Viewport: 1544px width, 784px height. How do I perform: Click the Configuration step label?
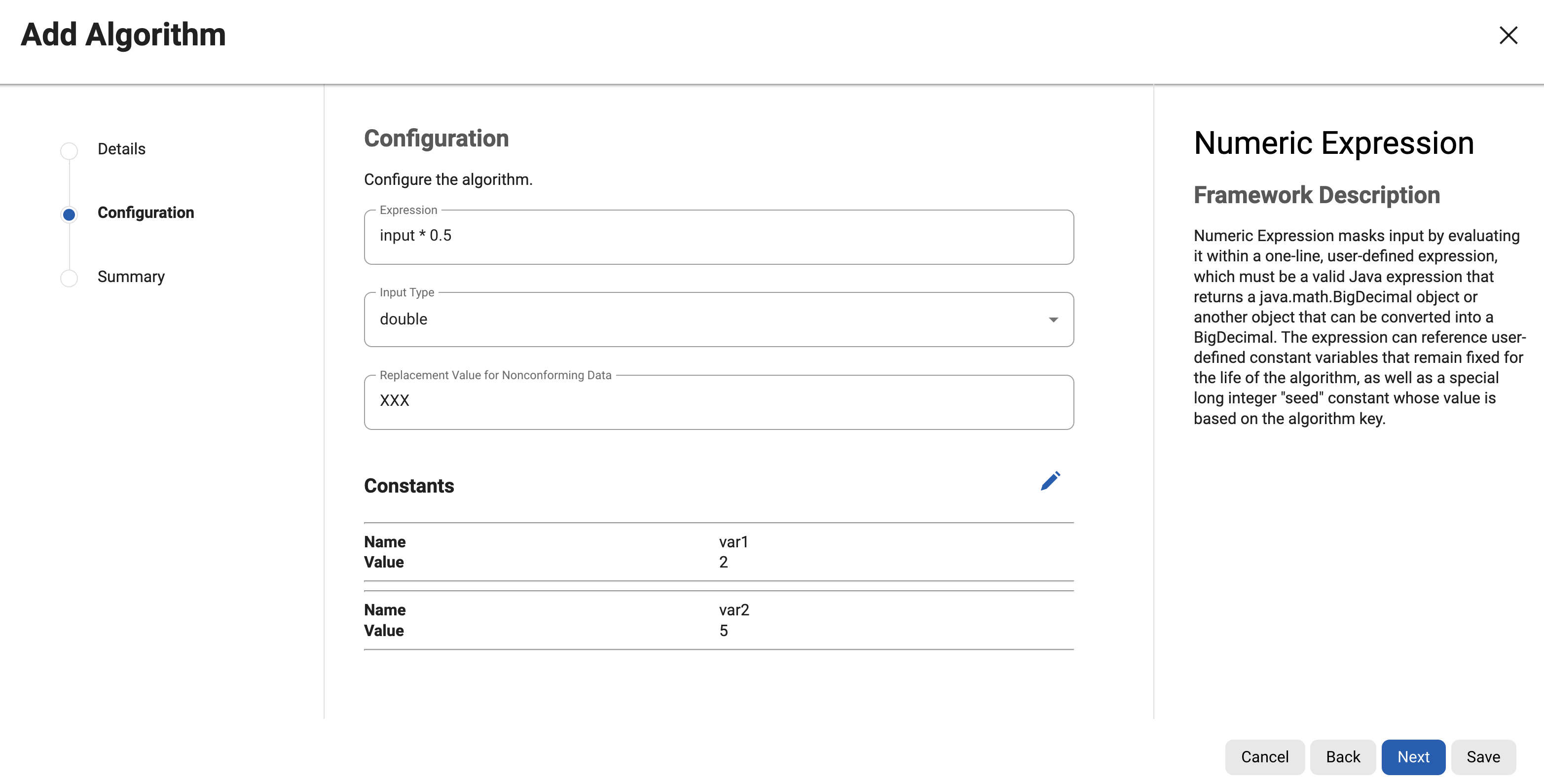point(146,213)
